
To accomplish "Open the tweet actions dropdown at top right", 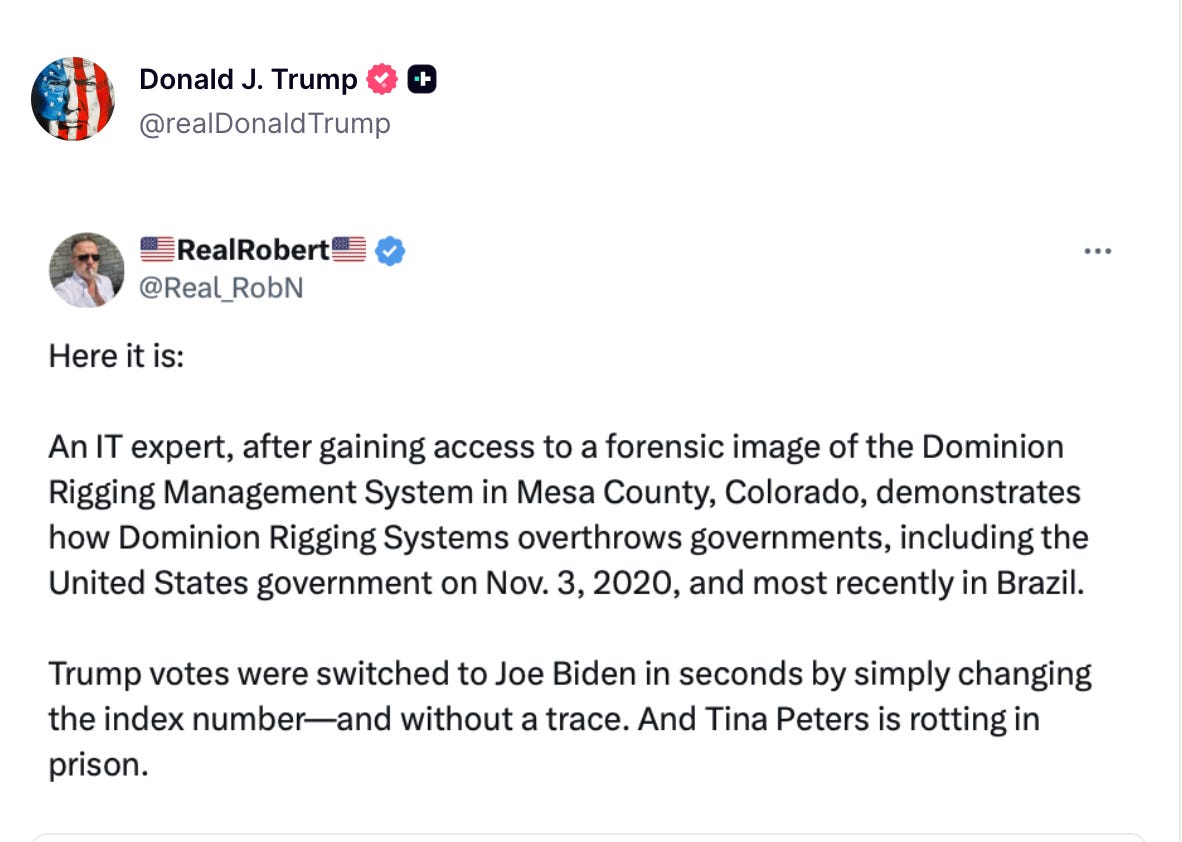I will coord(1098,251).
